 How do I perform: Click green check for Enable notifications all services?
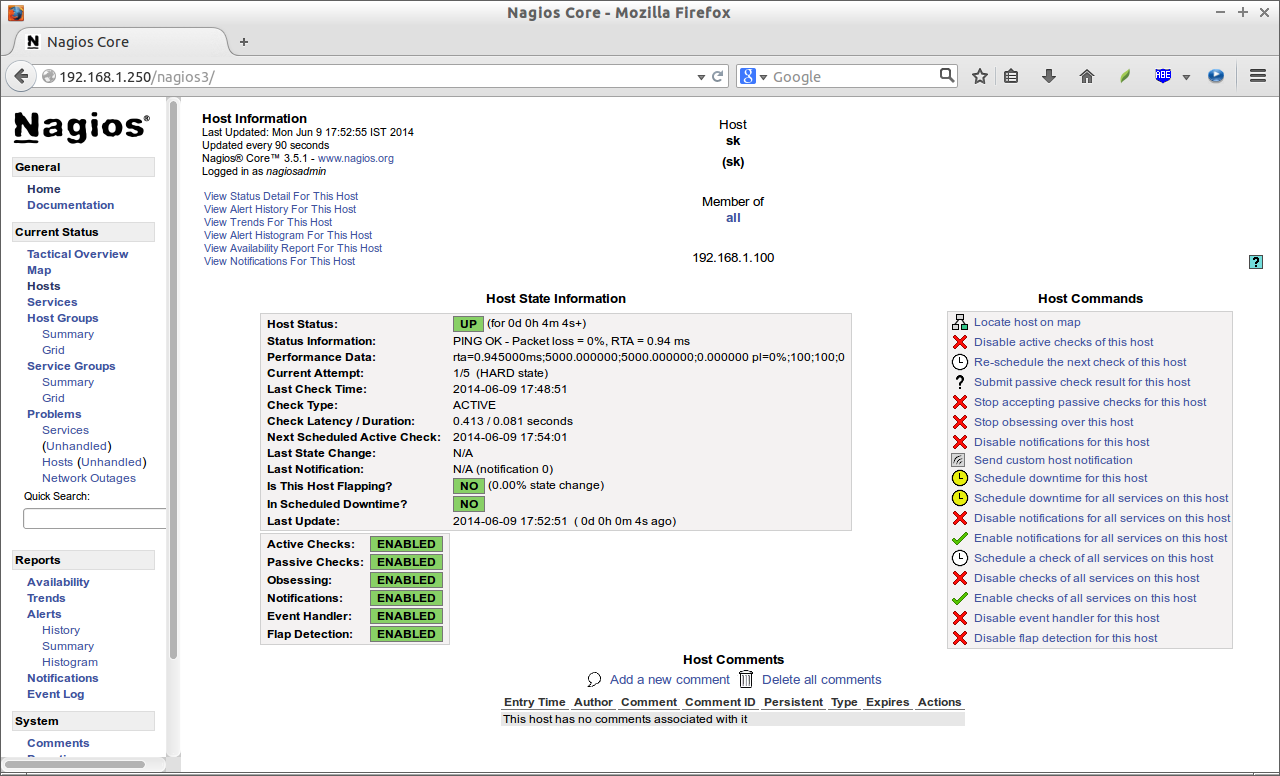960,538
